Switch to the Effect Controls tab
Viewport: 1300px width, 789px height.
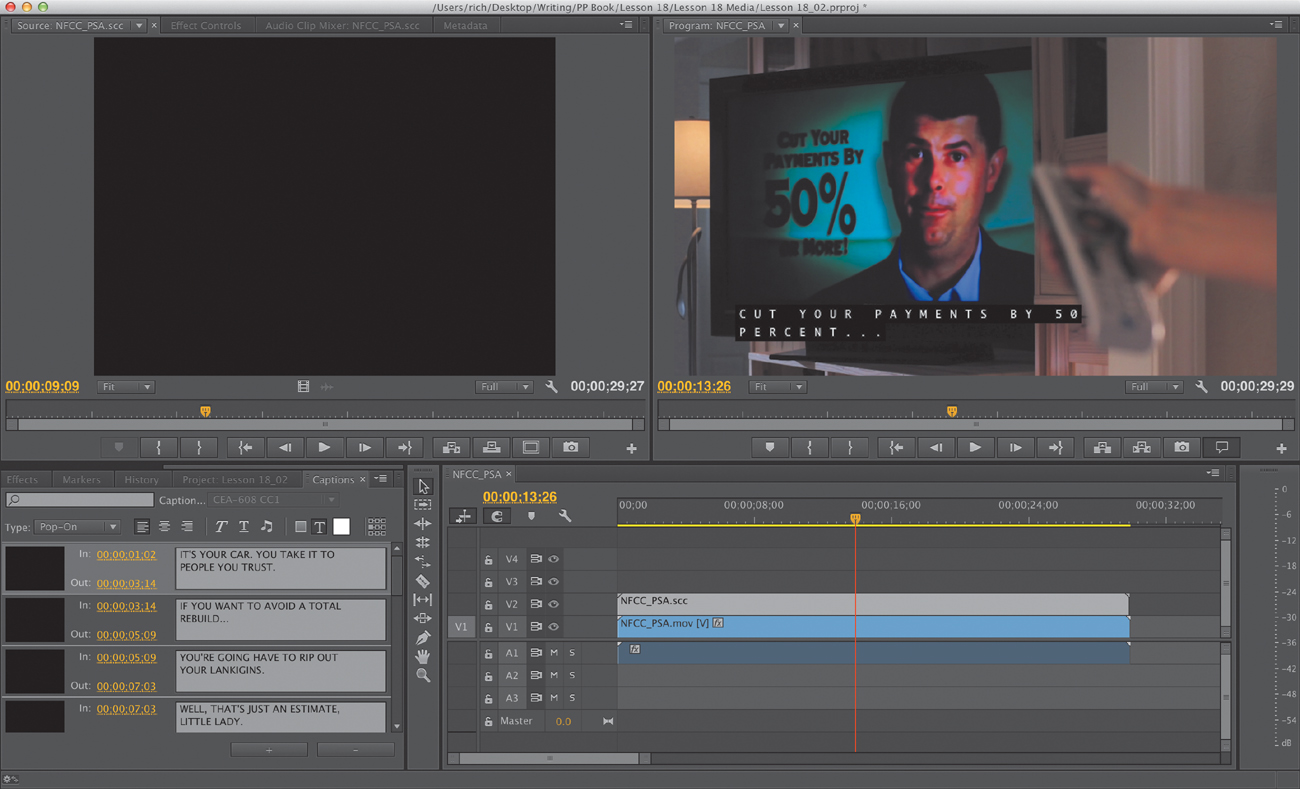206,26
